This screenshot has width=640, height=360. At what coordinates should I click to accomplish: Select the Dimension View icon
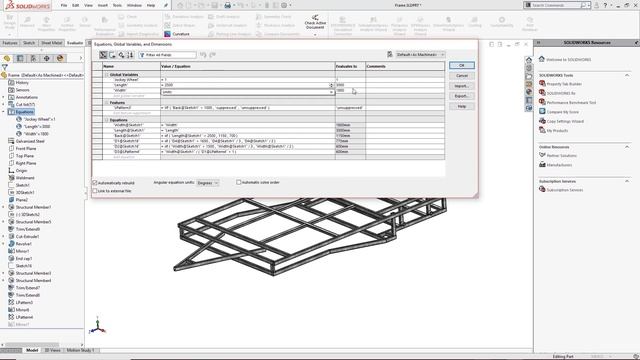121,55
